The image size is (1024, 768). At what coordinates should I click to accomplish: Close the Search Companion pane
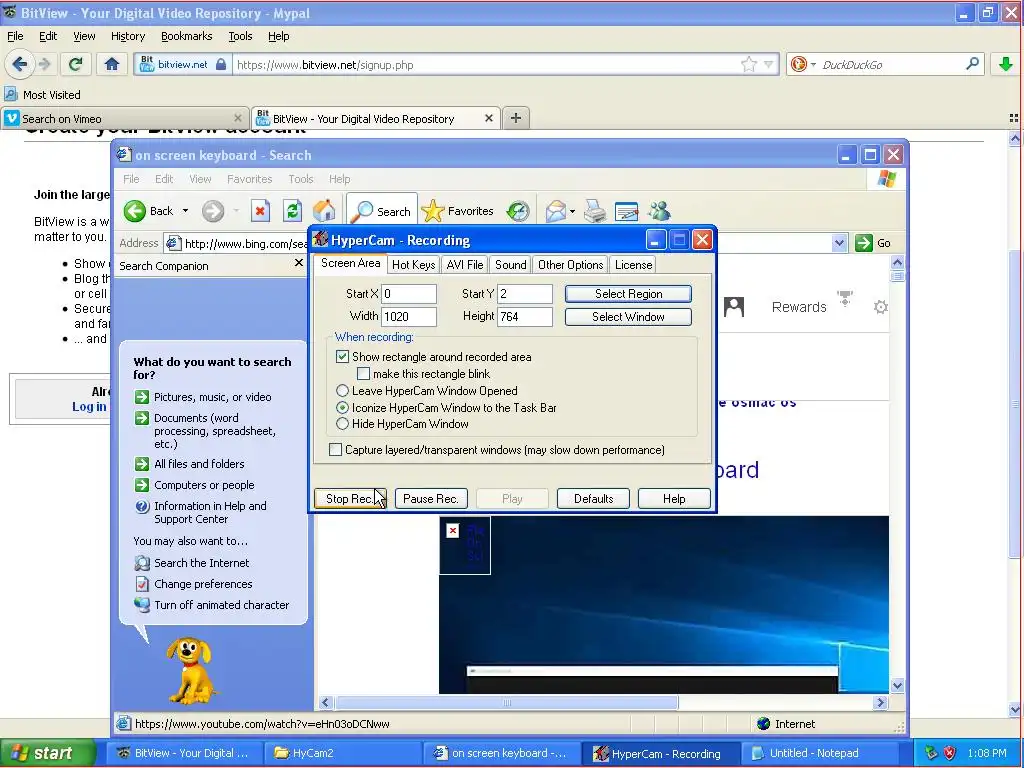pos(298,263)
